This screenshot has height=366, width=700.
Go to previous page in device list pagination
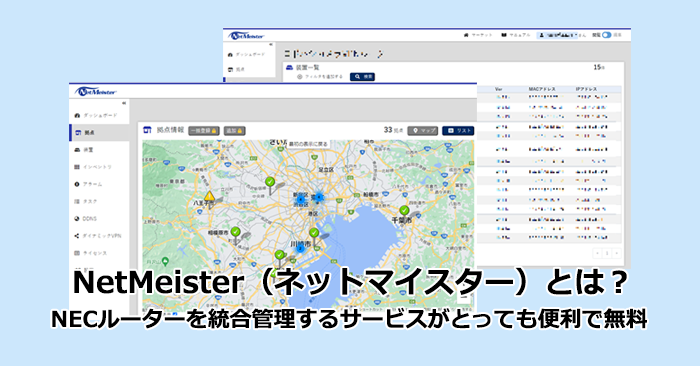pyautogui.click(x=598, y=253)
